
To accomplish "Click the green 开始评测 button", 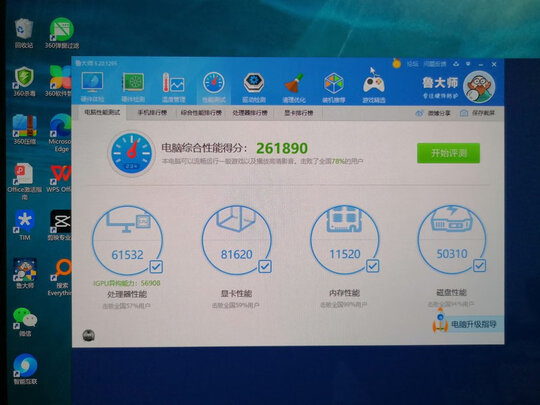I will (448, 153).
